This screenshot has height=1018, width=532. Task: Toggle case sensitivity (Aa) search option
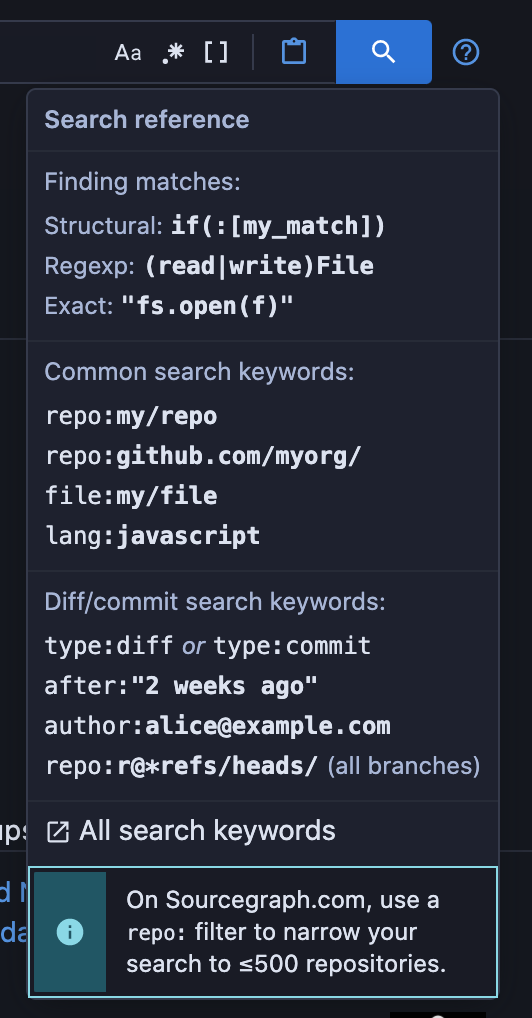coord(128,53)
